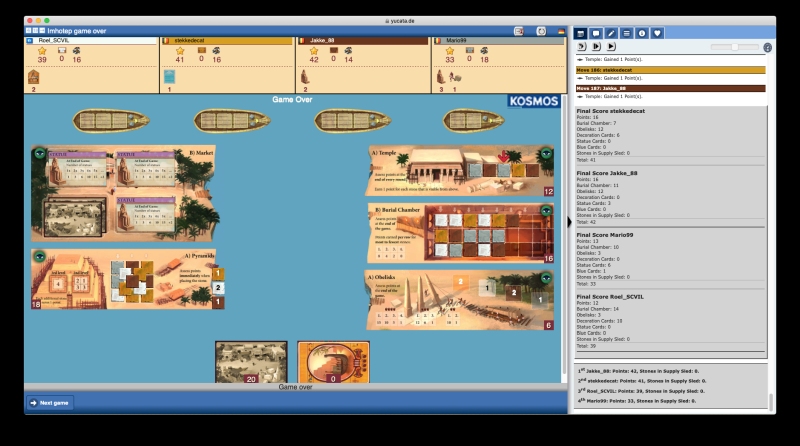
Task: Toggle the eye icon on Temple board
Action: pos(546,153)
